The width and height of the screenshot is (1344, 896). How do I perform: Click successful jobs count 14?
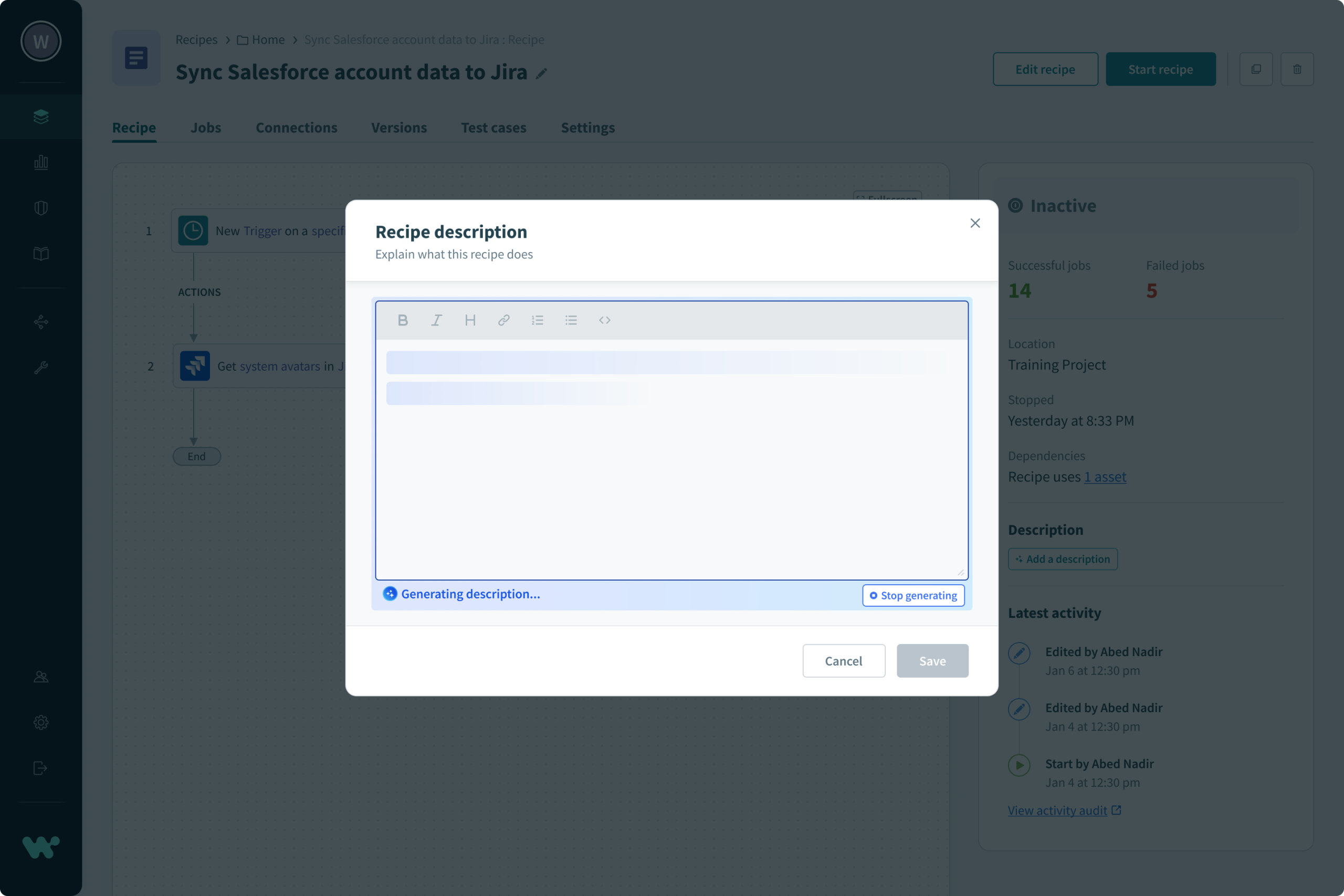point(1020,291)
